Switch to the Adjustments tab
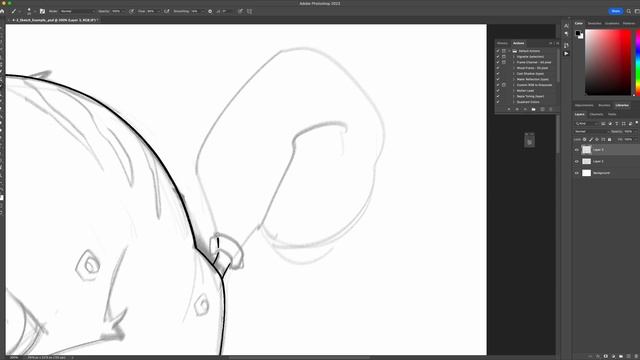The width and height of the screenshot is (640, 360). [584, 105]
